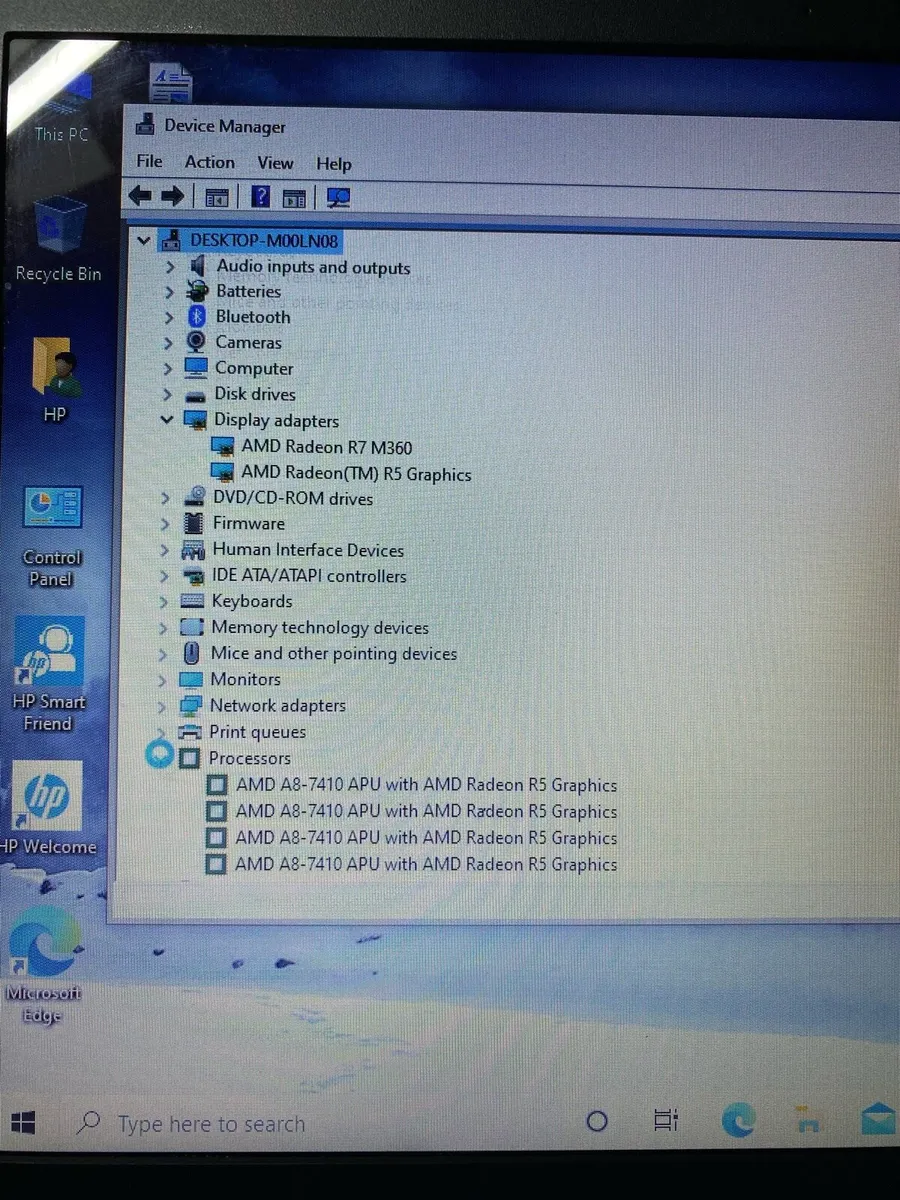Screen dimensions: 900x1200
Task: Collapse the DESKTOP-M00LN08 root node
Action: tap(144, 241)
